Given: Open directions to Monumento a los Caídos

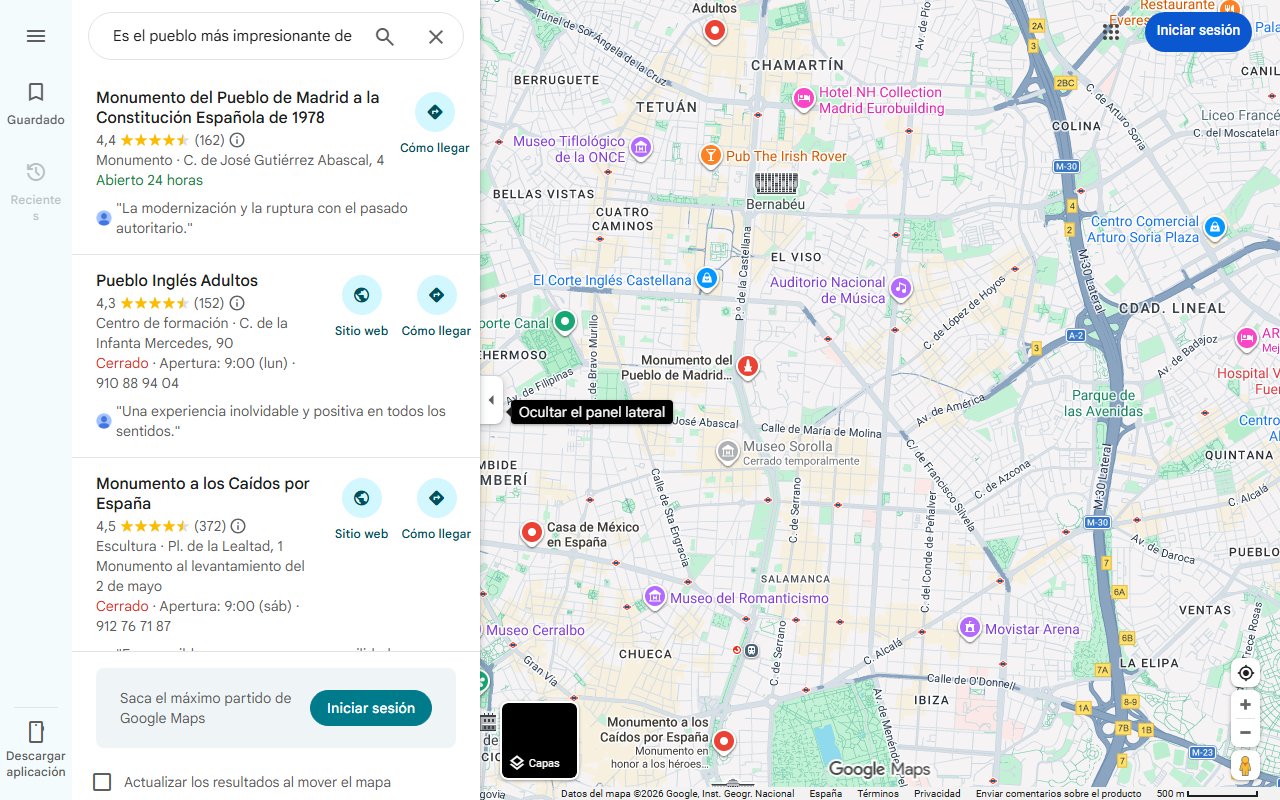Looking at the screenshot, I should pos(436,498).
